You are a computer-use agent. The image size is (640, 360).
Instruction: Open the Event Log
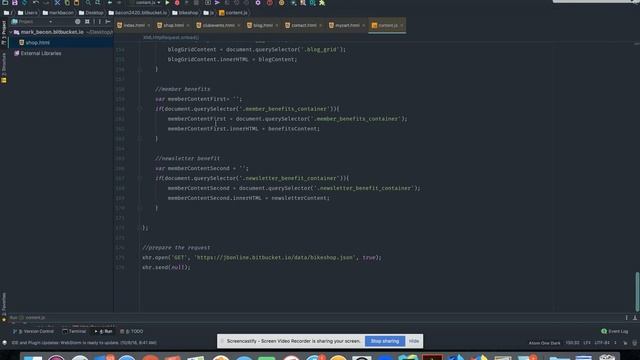pos(615,331)
